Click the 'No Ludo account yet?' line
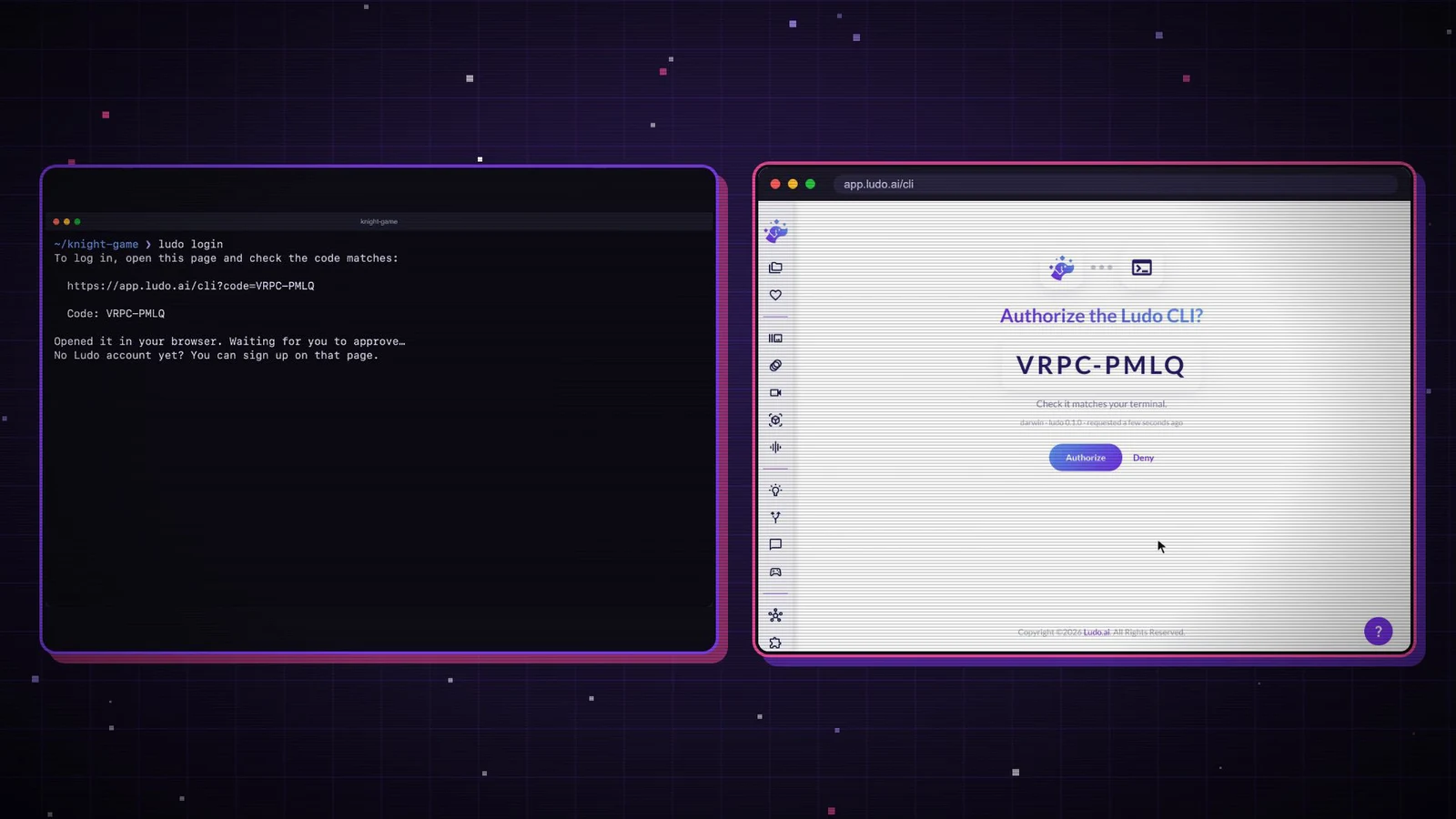The image size is (1456, 819). [x=216, y=356]
